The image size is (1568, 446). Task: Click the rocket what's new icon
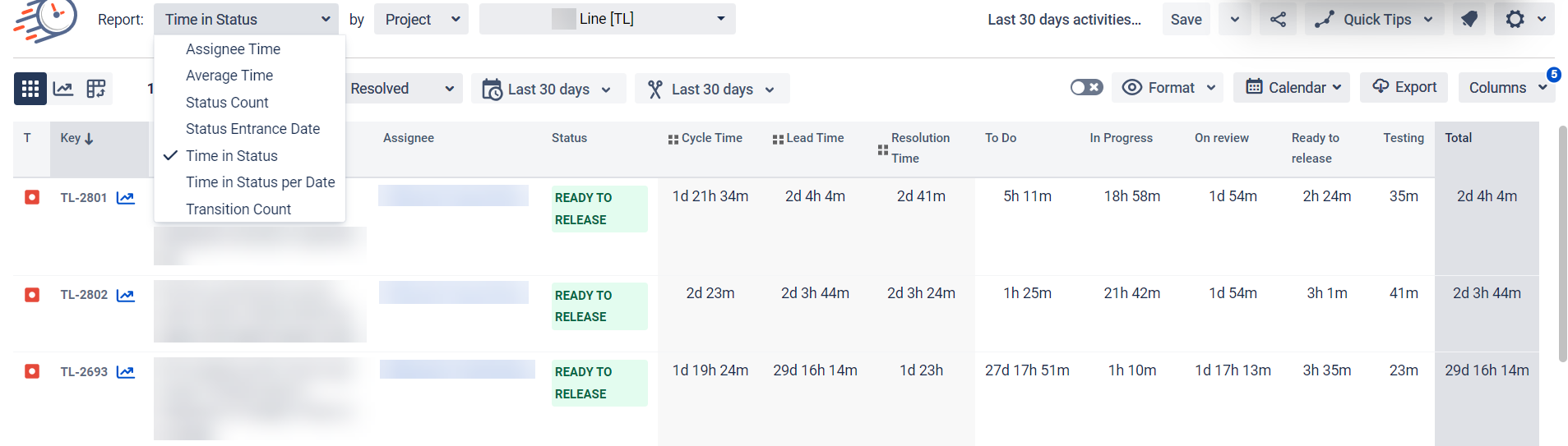pyautogui.click(x=1469, y=19)
